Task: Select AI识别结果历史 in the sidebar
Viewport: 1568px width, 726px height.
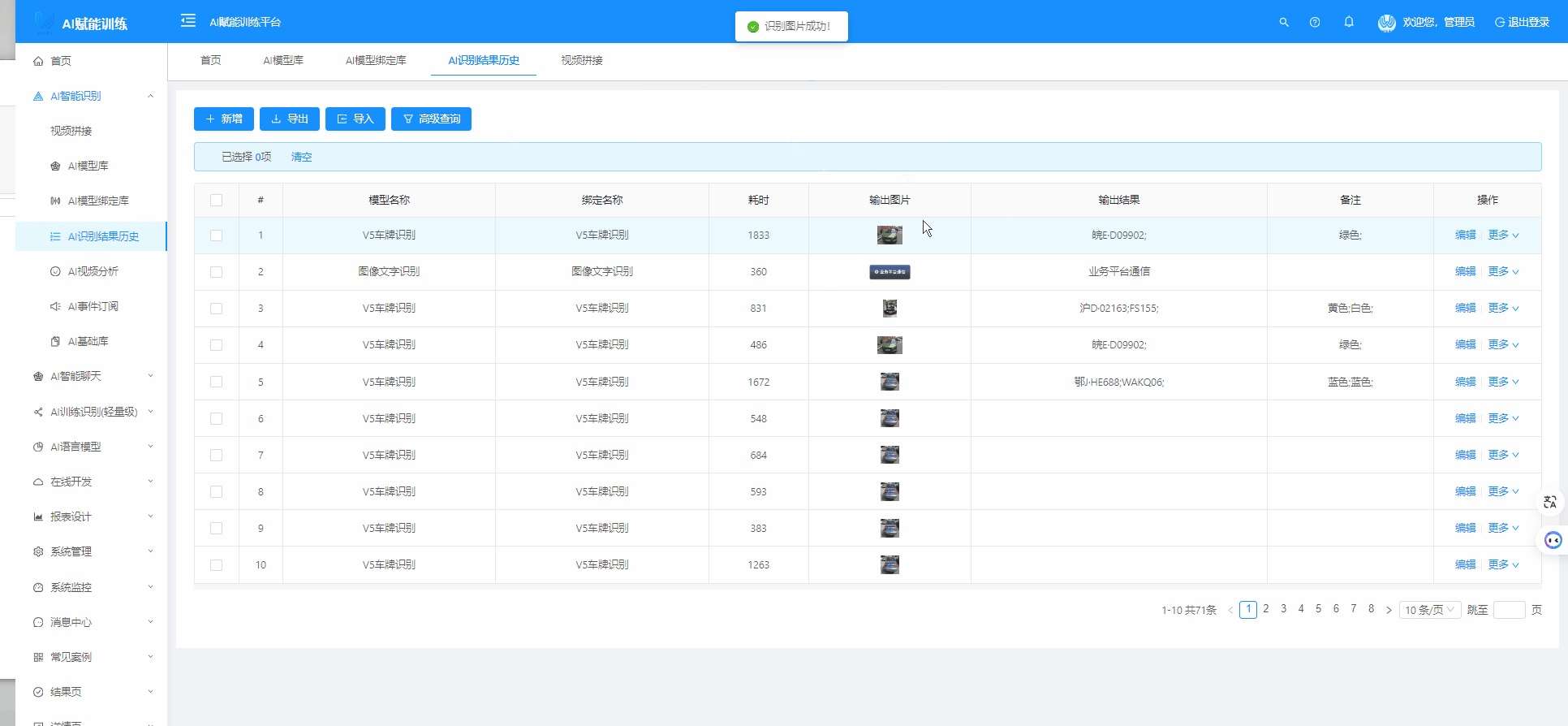Action: pyautogui.click(x=91, y=236)
